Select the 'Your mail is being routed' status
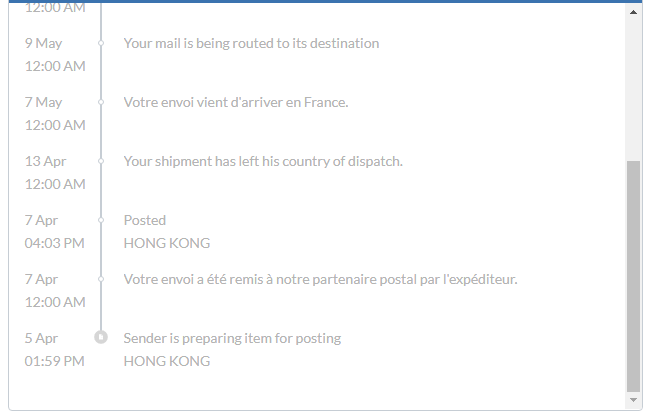The height and width of the screenshot is (417, 652). [x=251, y=44]
